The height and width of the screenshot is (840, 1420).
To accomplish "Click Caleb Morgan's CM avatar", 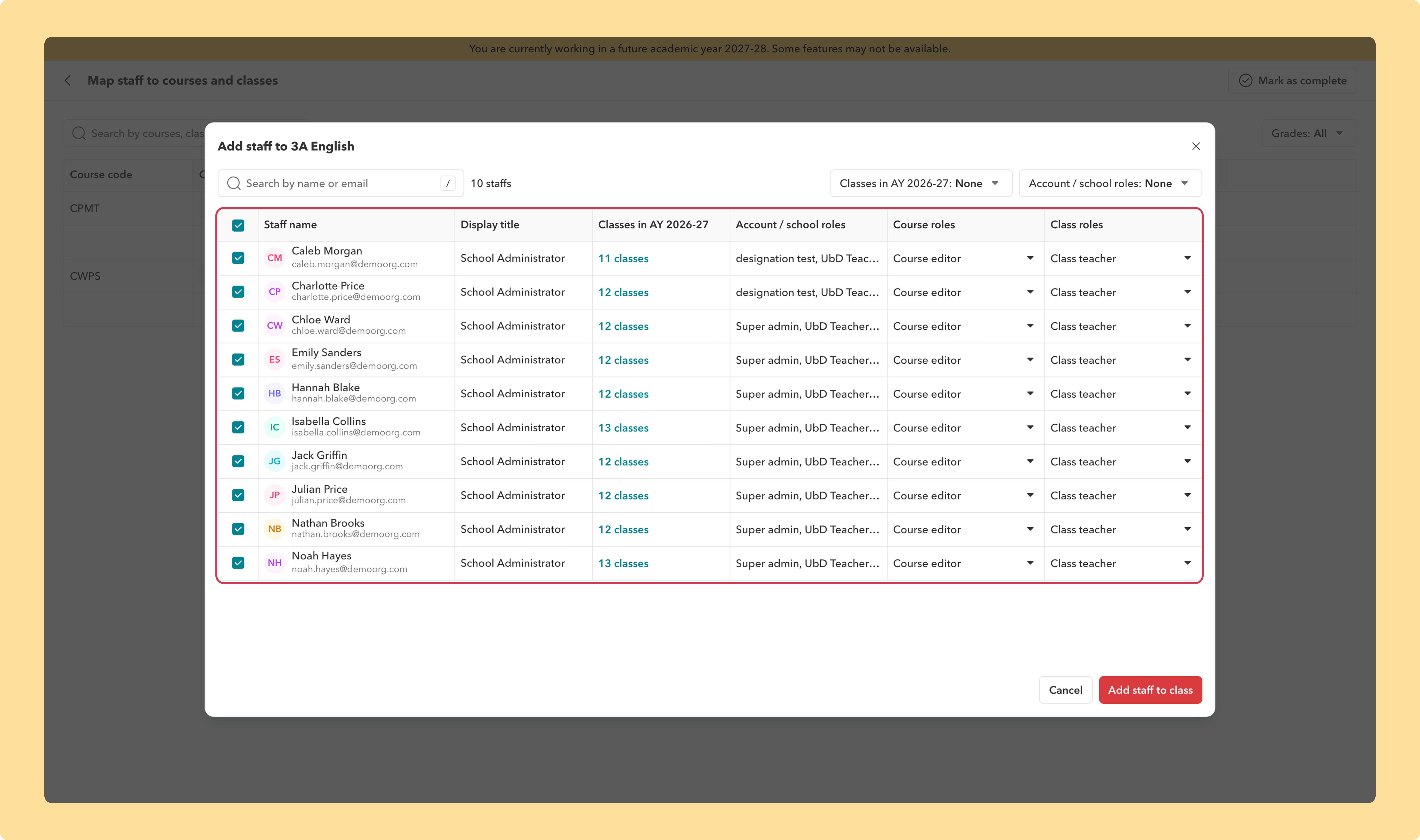I will [x=275, y=258].
